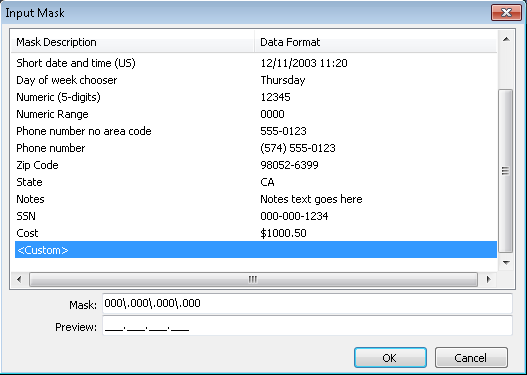This screenshot has width=527, height=375.
Task: Click the Mask Description column header
Action: pyautogui.click(x=133, y=42)
